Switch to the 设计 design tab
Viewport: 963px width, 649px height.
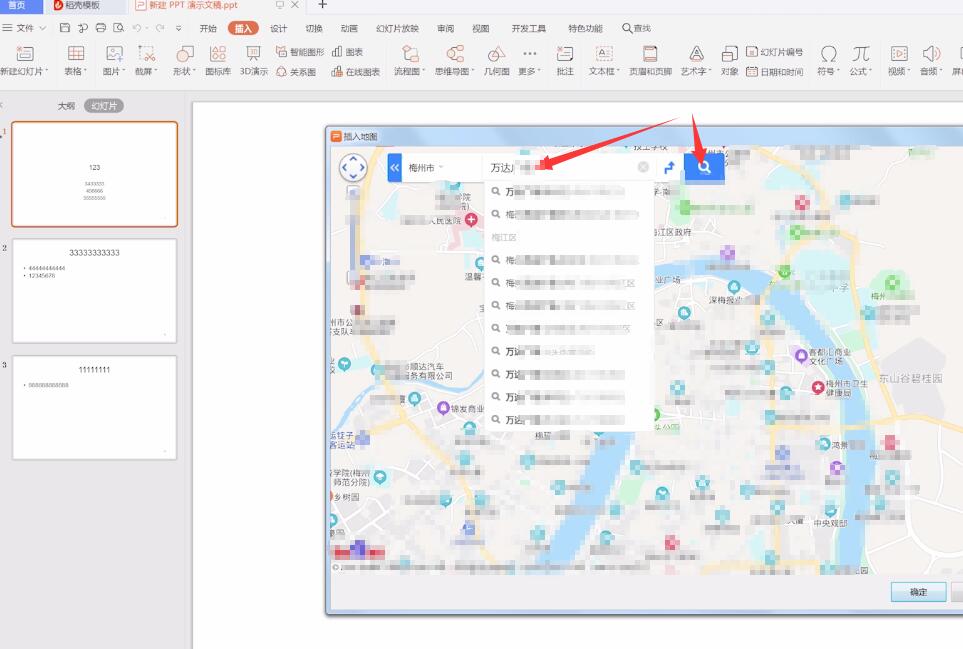click(278, 28)
